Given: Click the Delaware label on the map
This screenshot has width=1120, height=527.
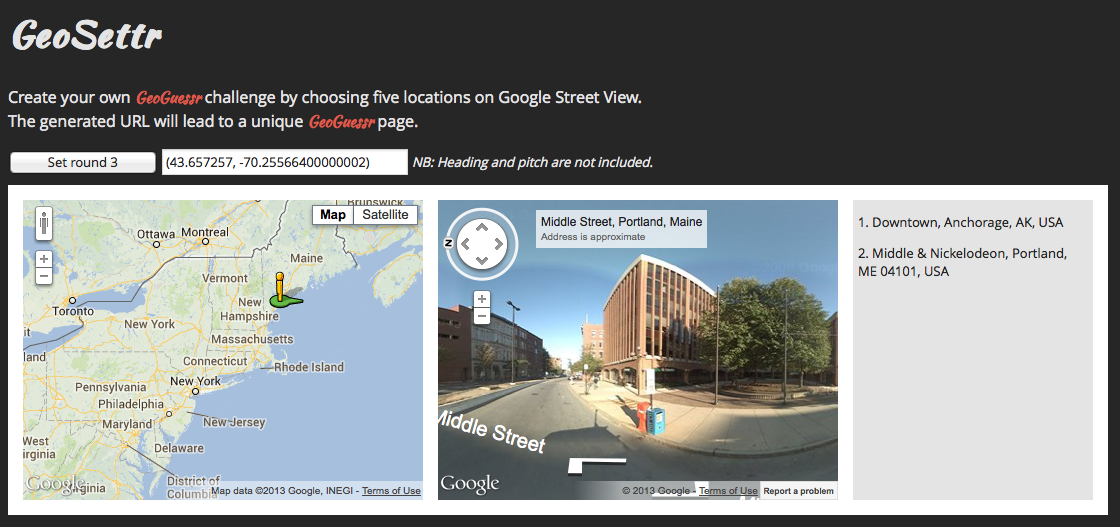Looking at the screenshot, I should (179, 448).
